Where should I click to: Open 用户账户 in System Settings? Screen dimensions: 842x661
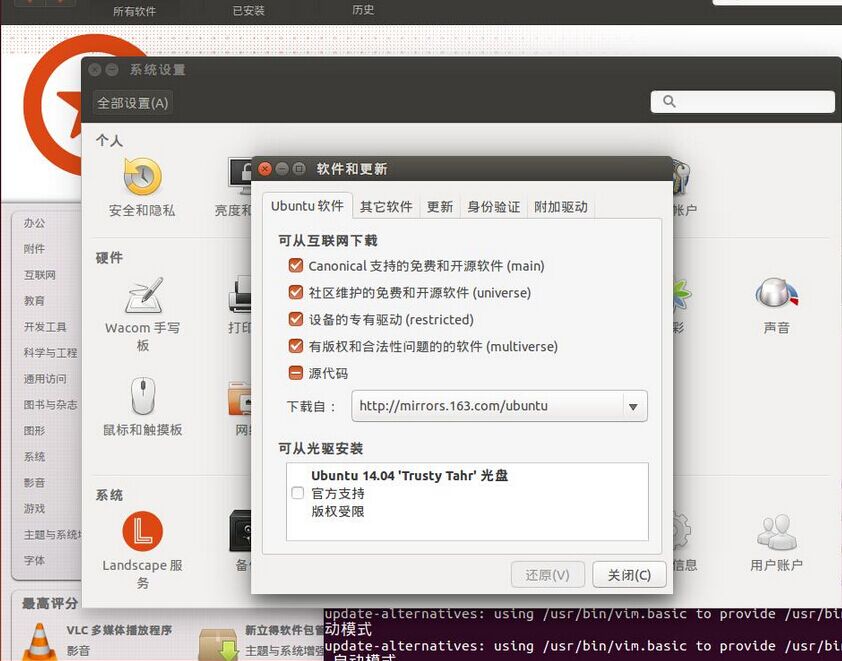pos(776,532)
